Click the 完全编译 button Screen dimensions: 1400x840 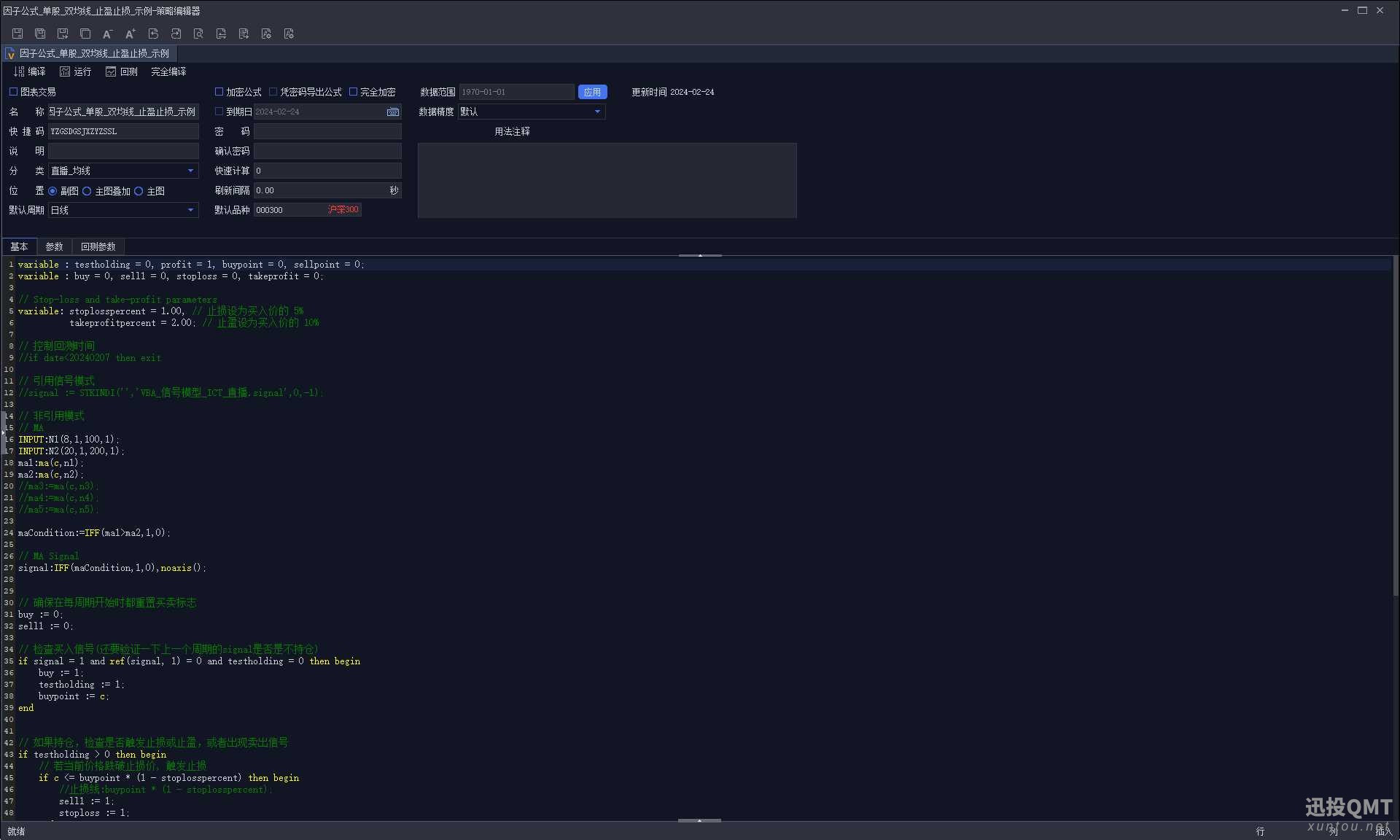click(x=168, y=71)
